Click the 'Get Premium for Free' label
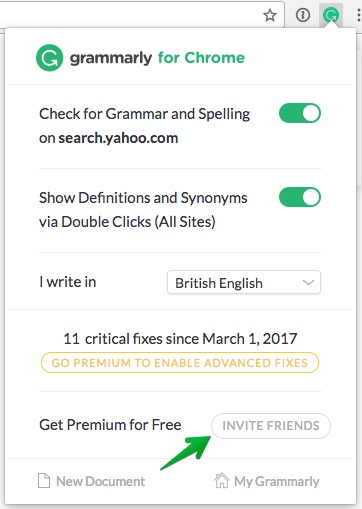The width and height of the screenshot is (362, 509). pos(110,425)
